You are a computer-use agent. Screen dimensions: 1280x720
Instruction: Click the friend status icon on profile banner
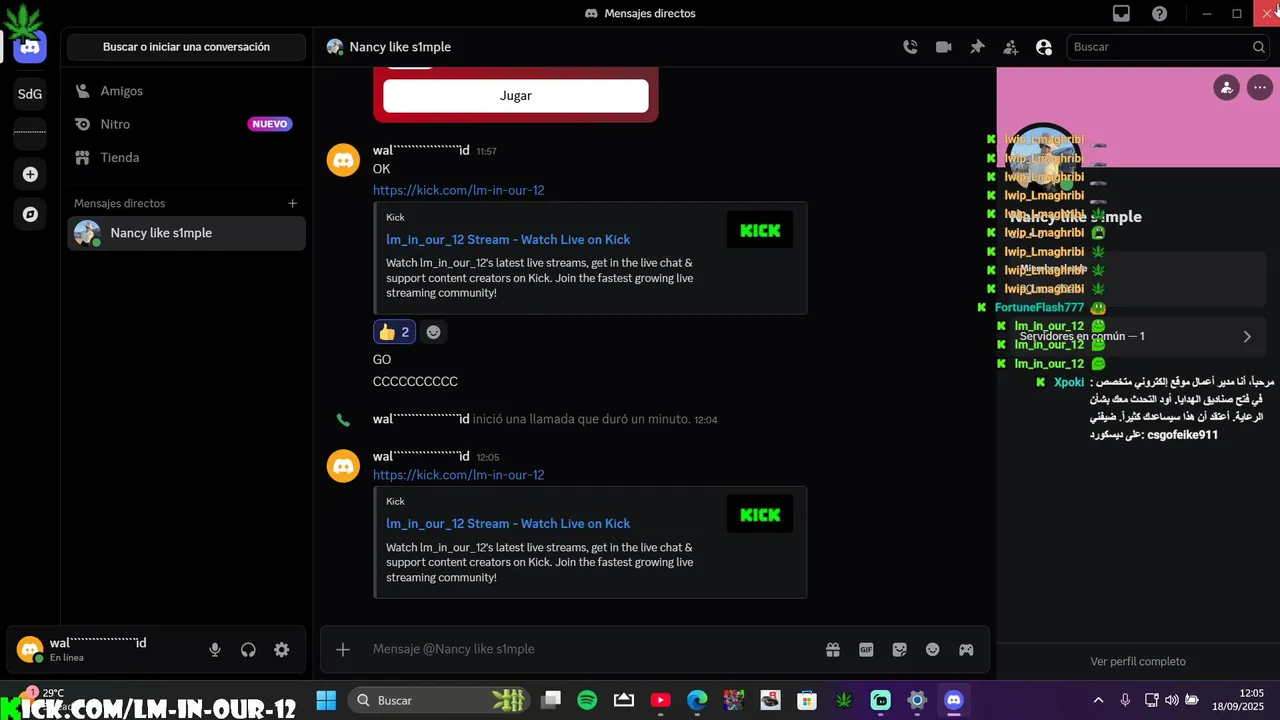coord(1226,87)
